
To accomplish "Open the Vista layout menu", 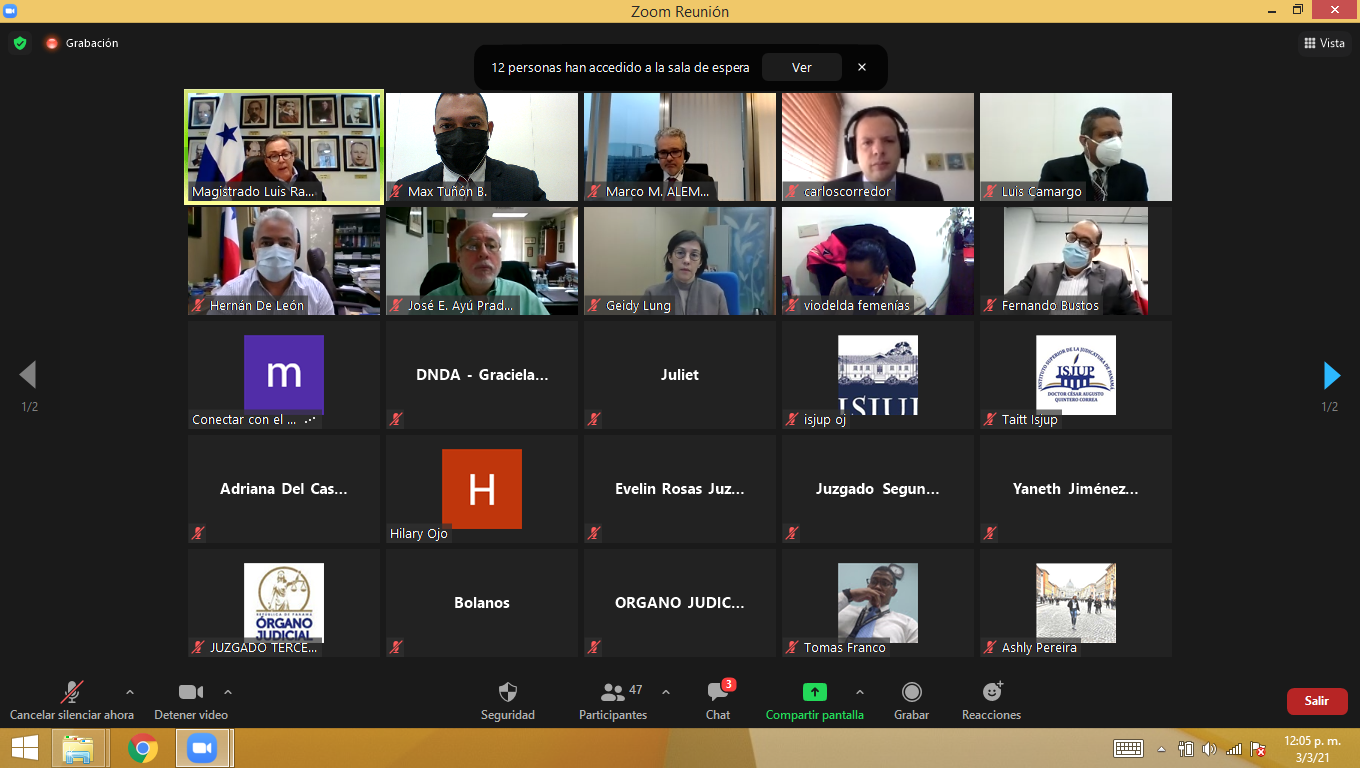I will [1325, 43].
